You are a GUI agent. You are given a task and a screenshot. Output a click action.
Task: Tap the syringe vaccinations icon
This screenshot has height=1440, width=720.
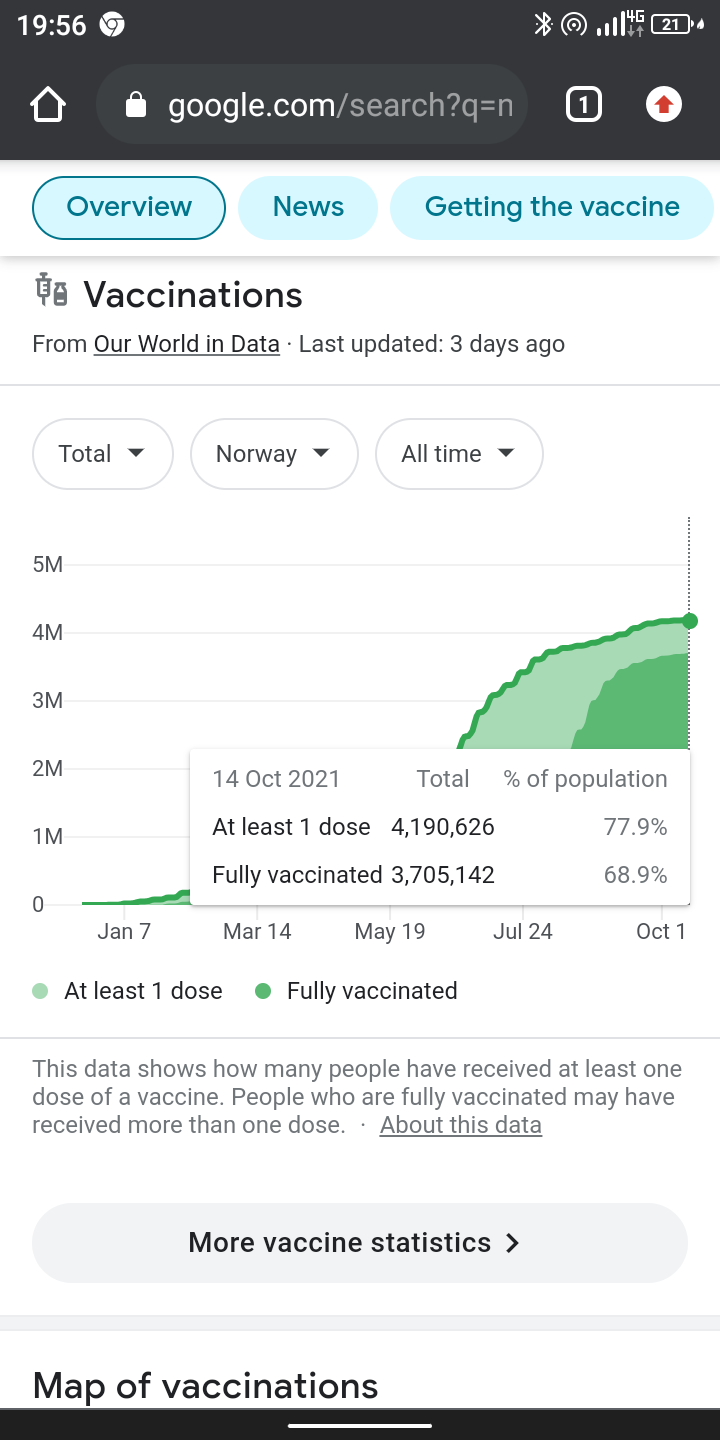point(51,290)
